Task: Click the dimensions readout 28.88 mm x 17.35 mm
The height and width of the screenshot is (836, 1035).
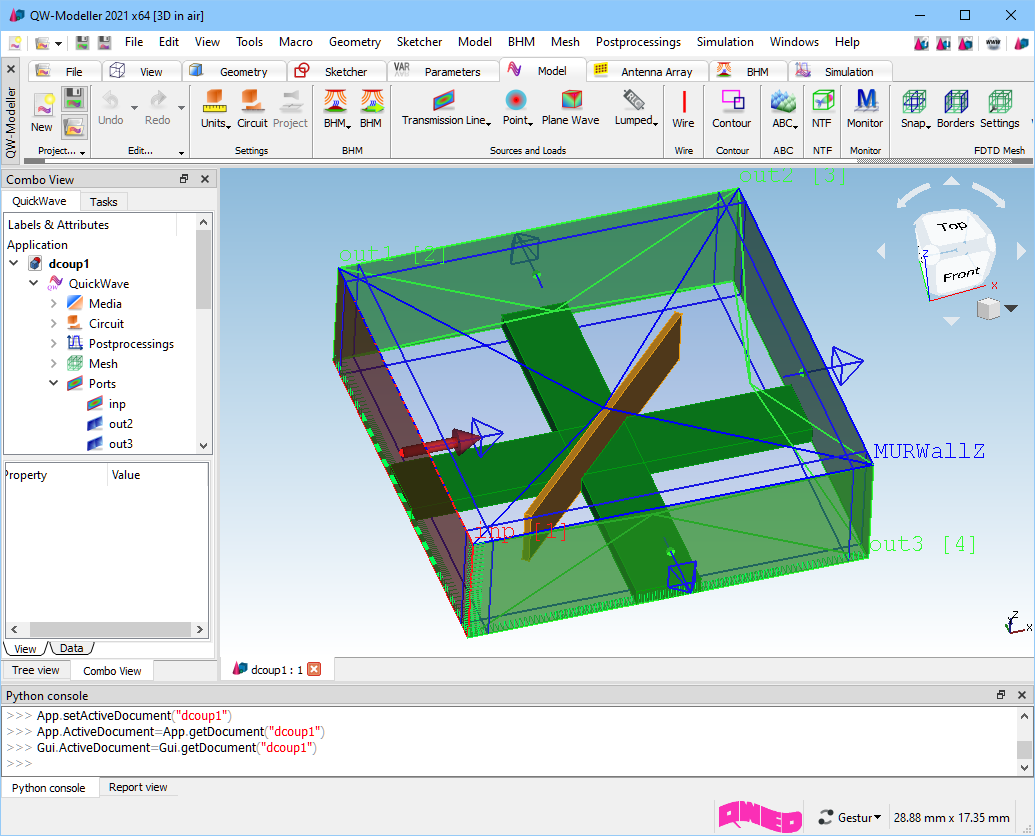Action: tap(952, 818)
